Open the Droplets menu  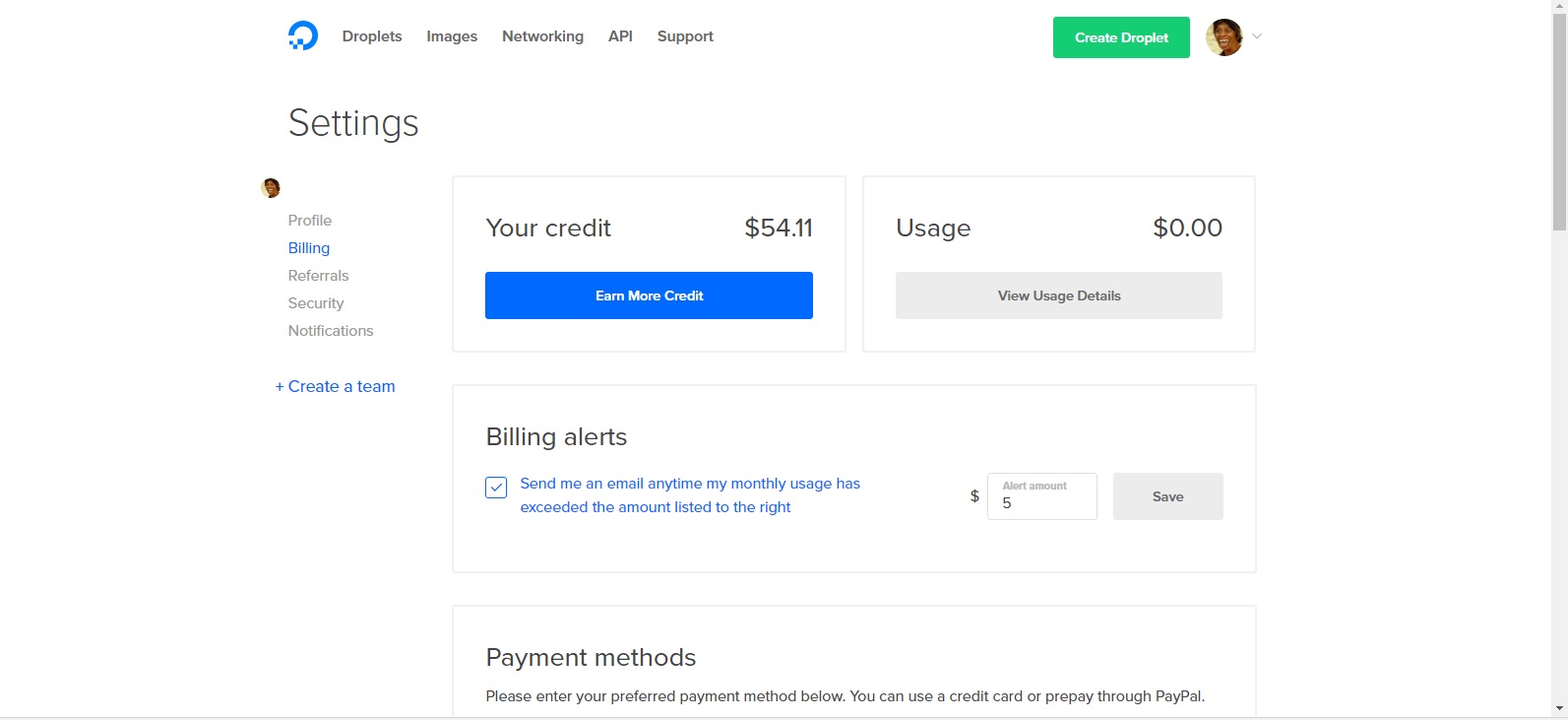coord(372,36)
